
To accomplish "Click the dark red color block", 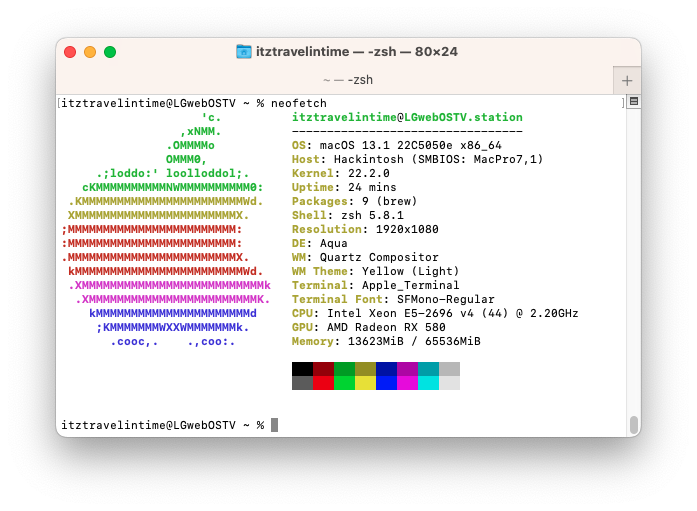I will (323, 369).
